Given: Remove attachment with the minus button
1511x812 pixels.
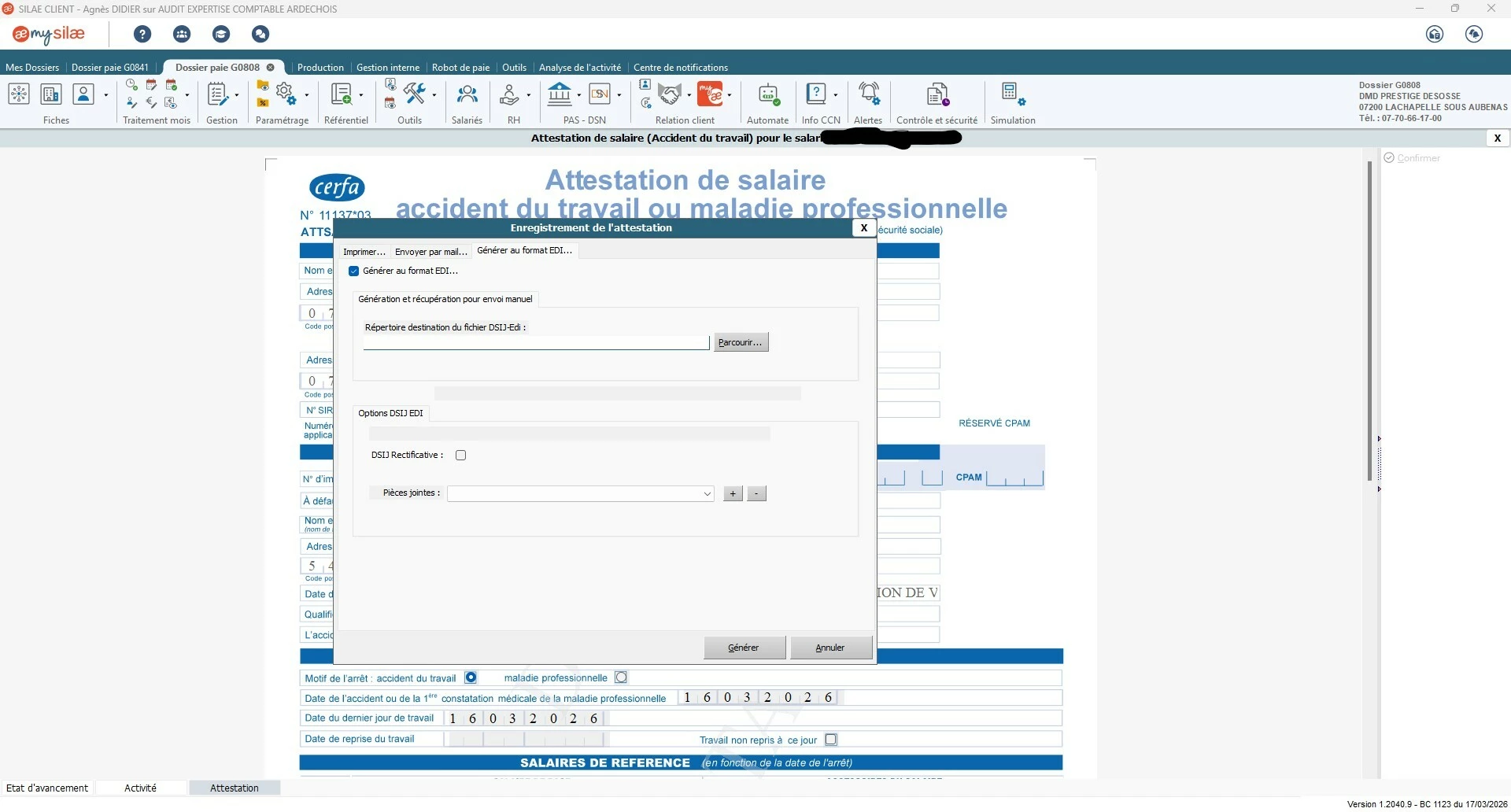Looking at the screenshot, I should pyautogui.click(x=756, y=494).
